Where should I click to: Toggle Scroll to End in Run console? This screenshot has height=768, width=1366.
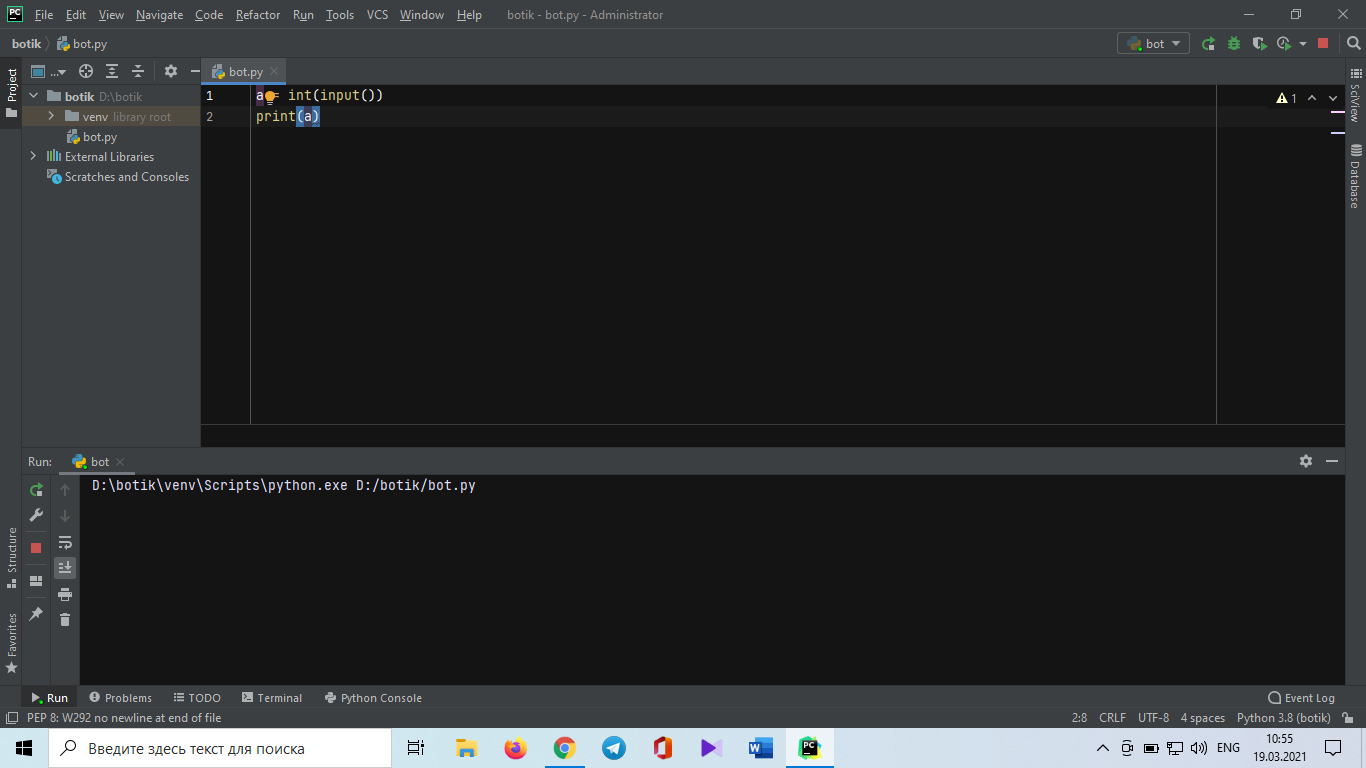[65, 568]
